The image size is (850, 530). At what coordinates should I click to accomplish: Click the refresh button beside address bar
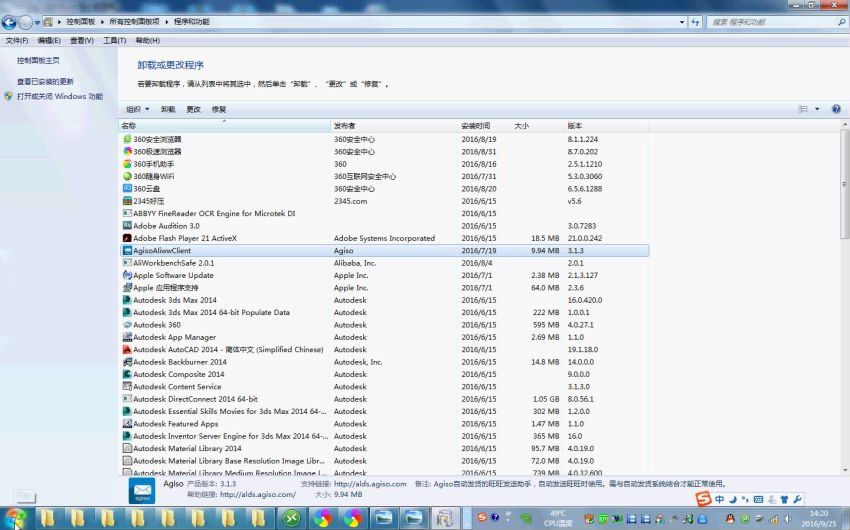coord(696,22)
